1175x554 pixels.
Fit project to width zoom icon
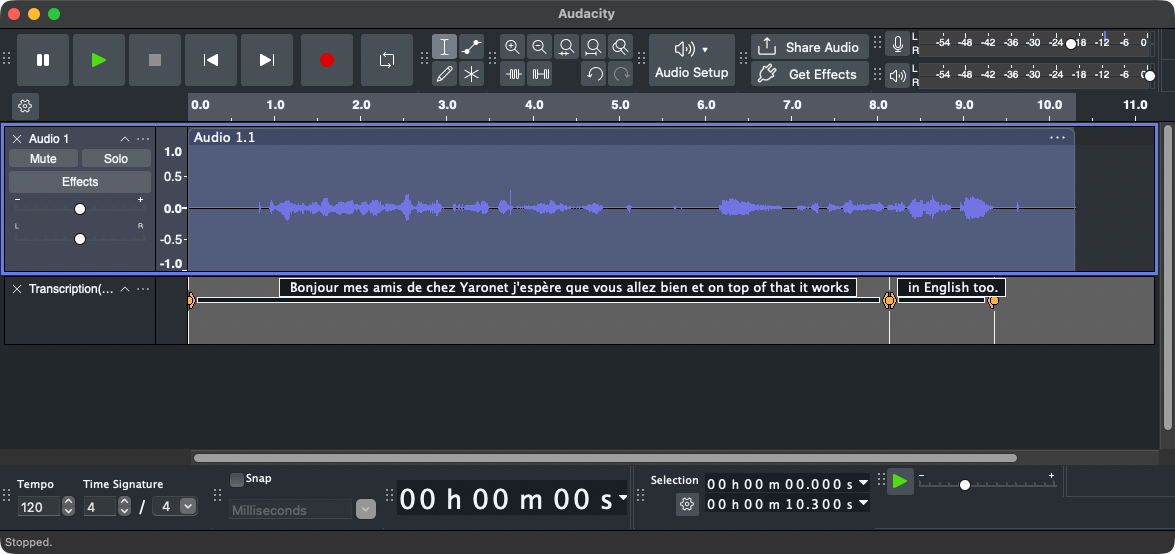(593, 47)
